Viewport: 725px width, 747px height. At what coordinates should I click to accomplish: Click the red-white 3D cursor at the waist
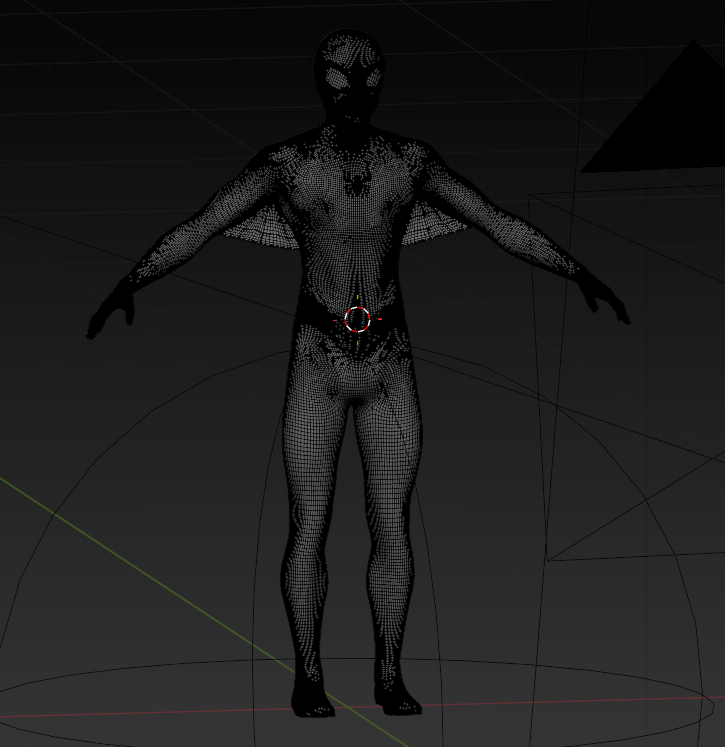[x=357, y=319]
